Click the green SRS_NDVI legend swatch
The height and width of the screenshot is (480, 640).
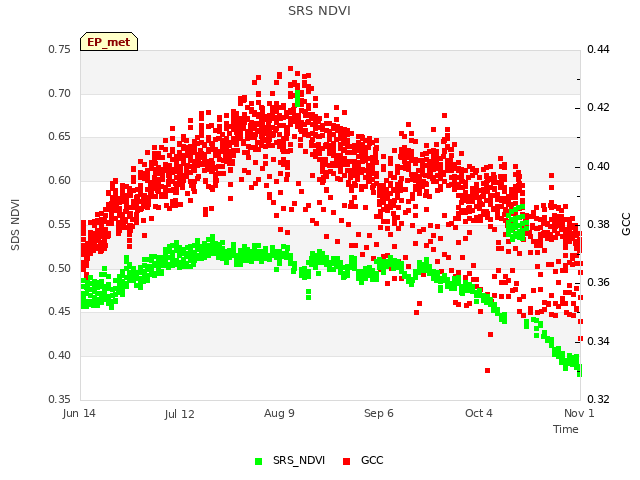click(258, 461)
